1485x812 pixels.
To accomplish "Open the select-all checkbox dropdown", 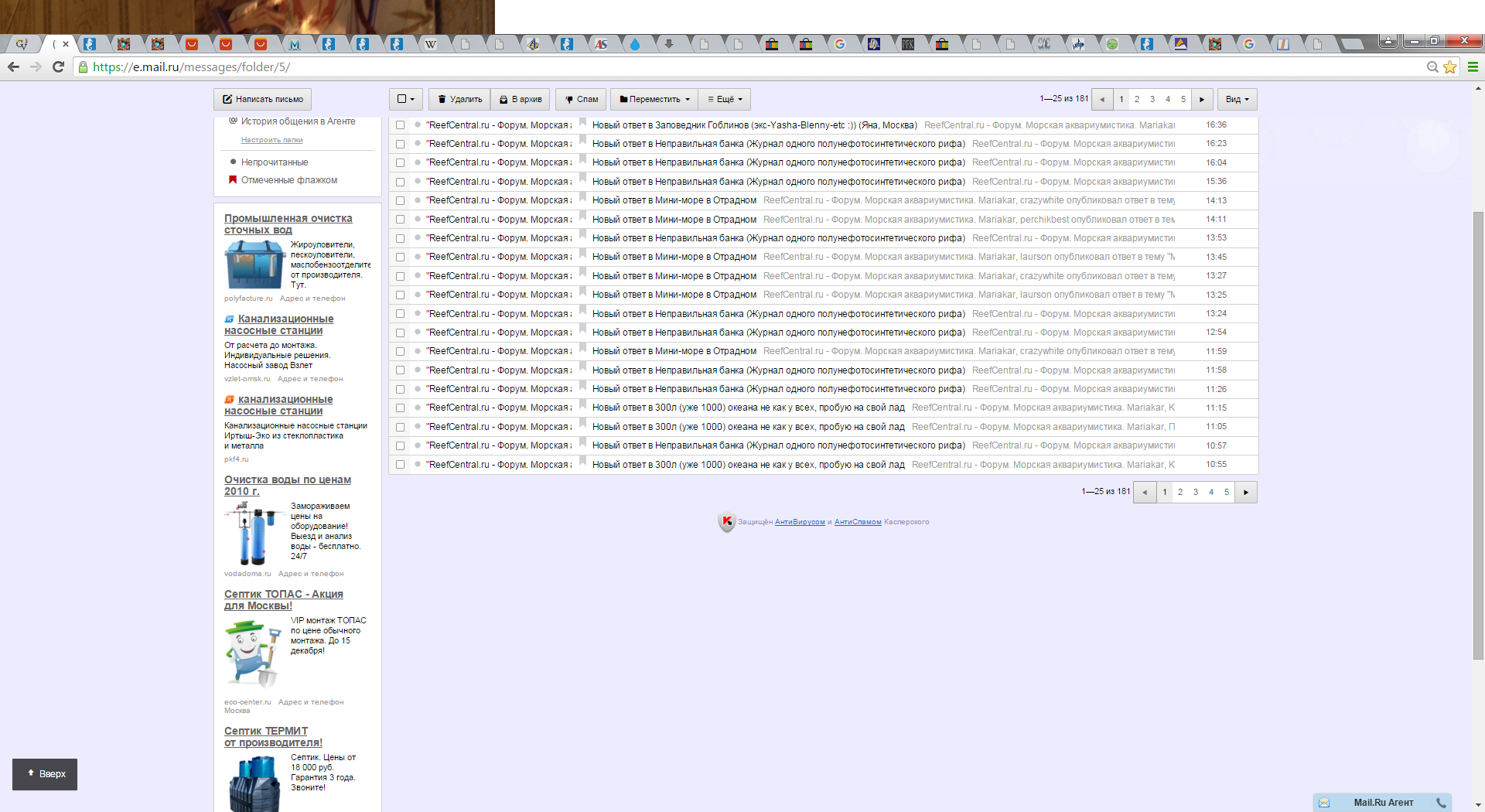I will pyautogui.click(x=406, y=100).
